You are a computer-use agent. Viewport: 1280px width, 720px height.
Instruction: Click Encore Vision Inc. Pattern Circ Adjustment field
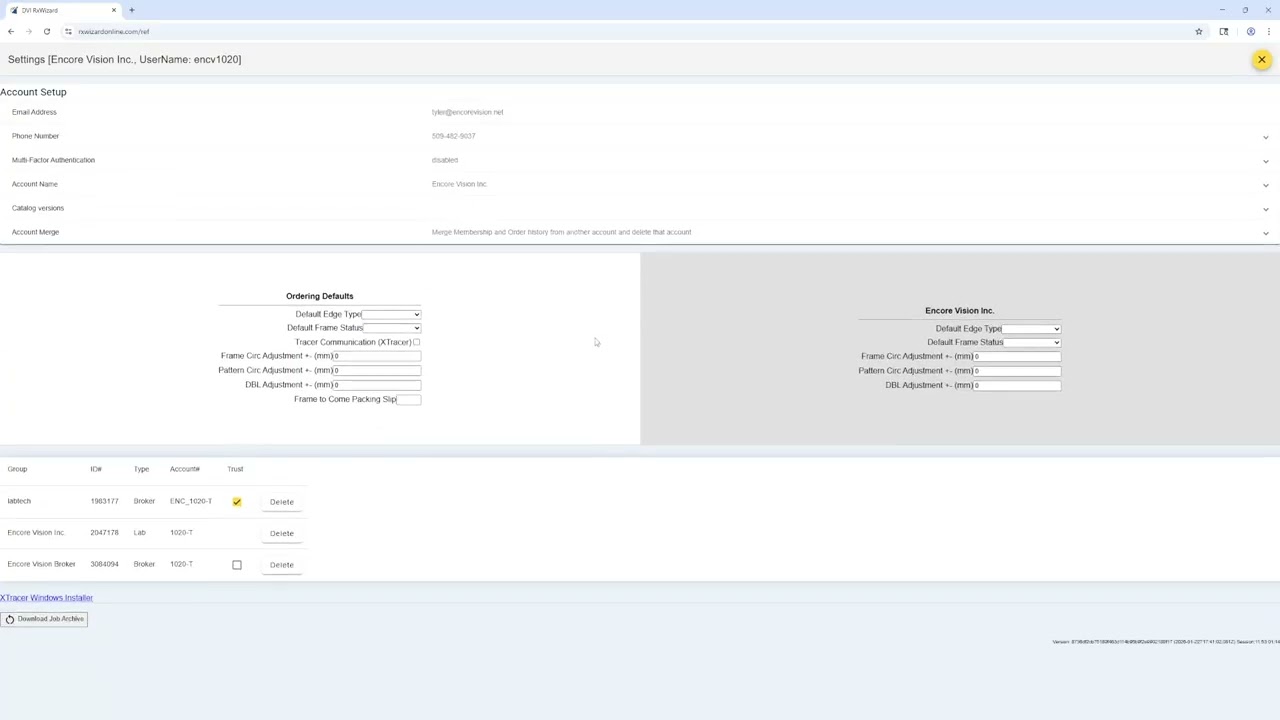coord(1017,370)
